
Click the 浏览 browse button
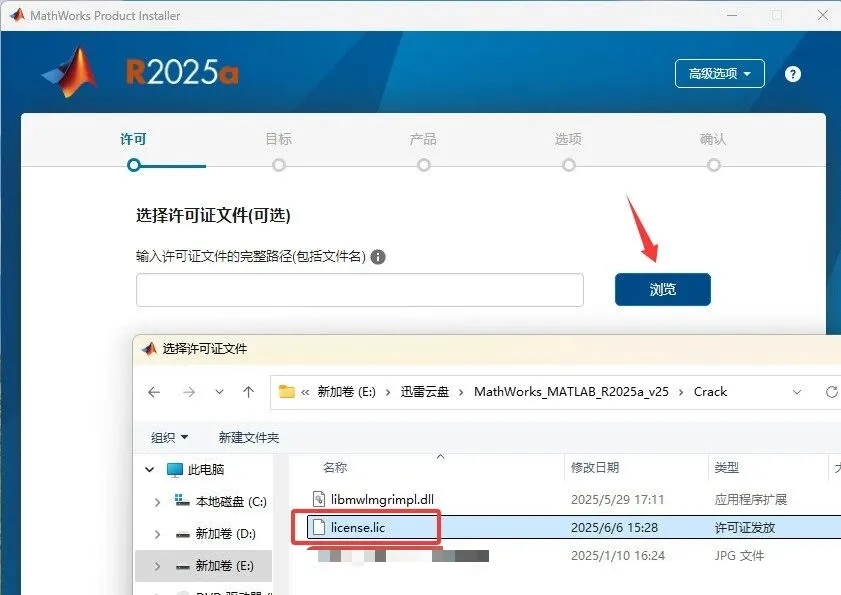pos(662,290)
